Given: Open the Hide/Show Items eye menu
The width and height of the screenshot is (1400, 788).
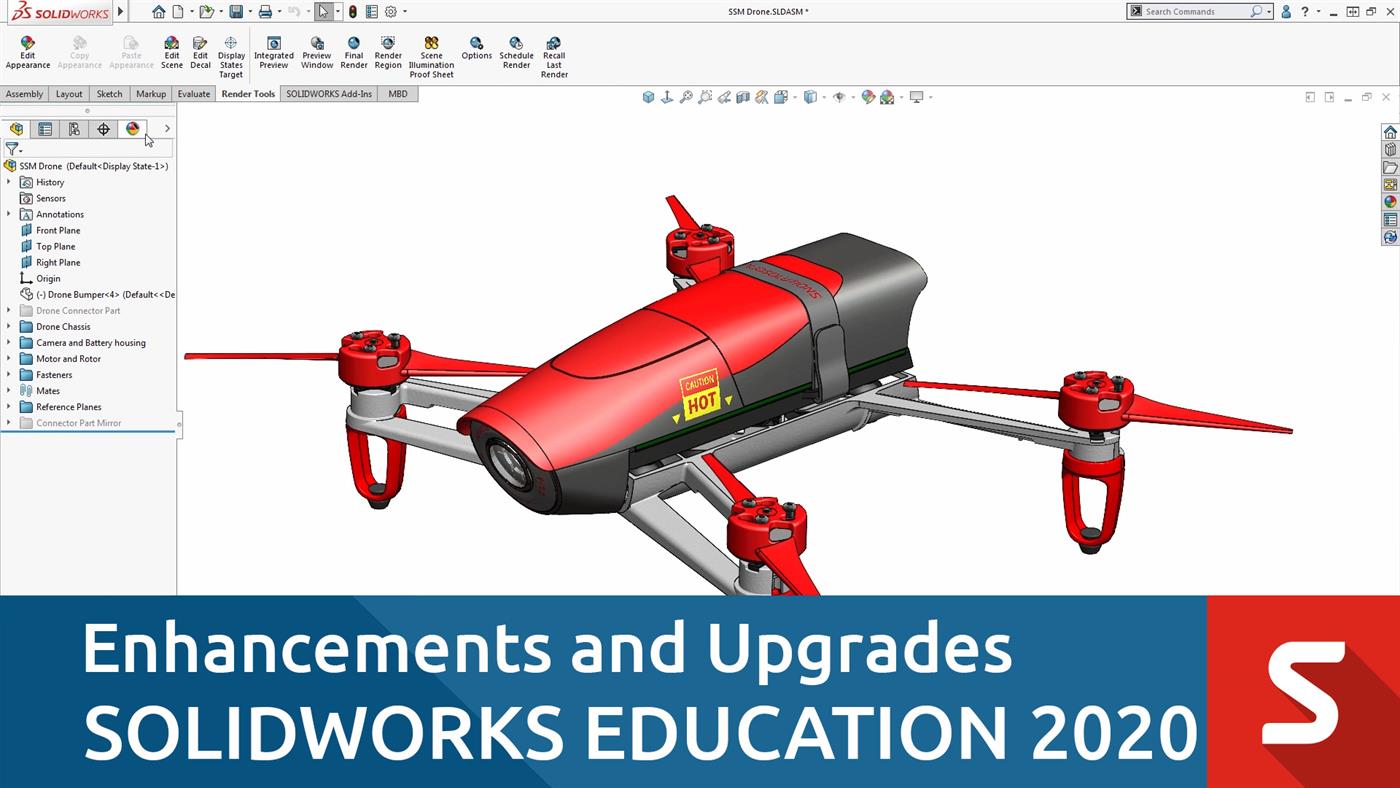Looking at the screenshot, I should 840,96.
